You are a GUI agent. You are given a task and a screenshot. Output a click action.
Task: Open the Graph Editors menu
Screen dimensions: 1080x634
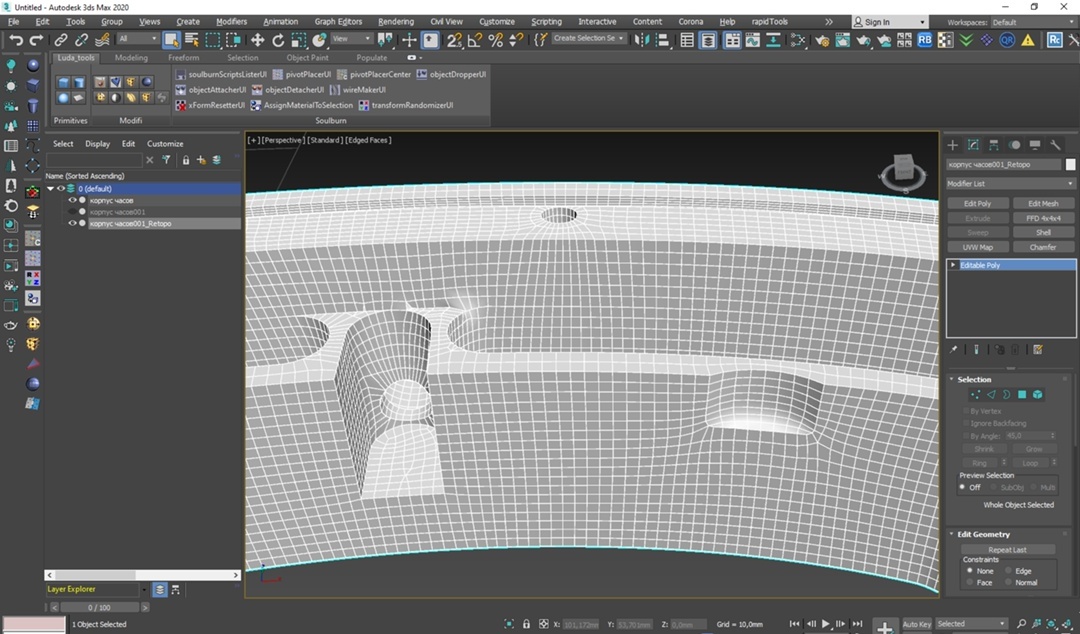coord(338,21)
